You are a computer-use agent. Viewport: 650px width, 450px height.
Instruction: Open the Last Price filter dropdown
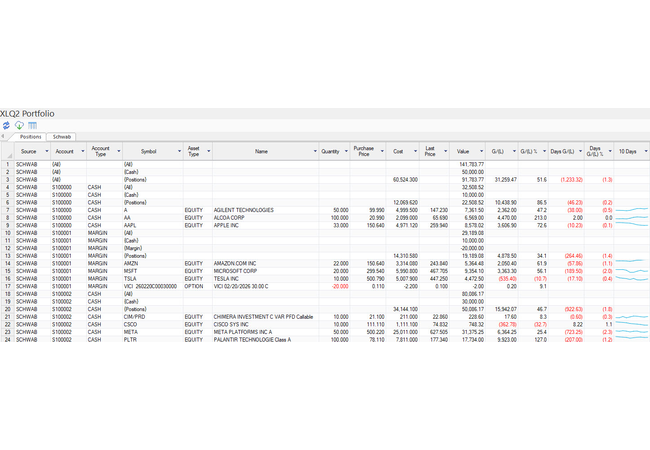(x=446, y=151)
